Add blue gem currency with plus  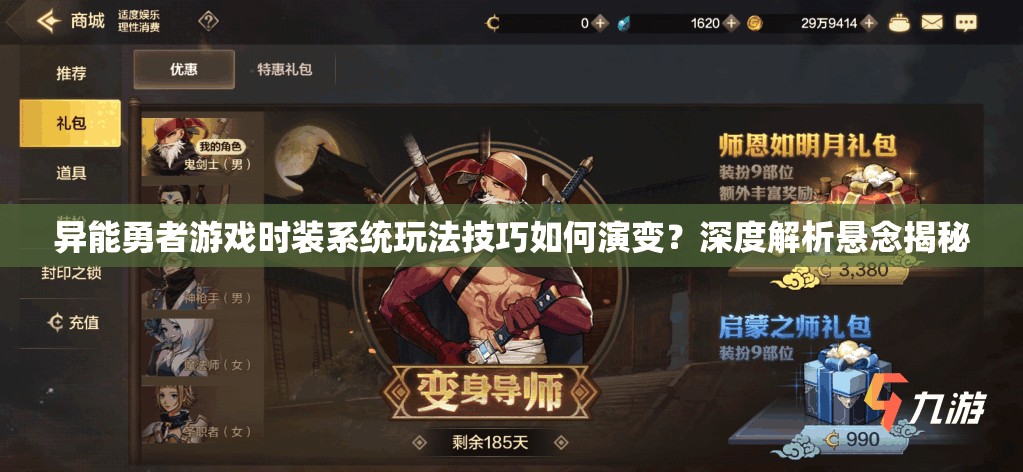tap(731, 24)
